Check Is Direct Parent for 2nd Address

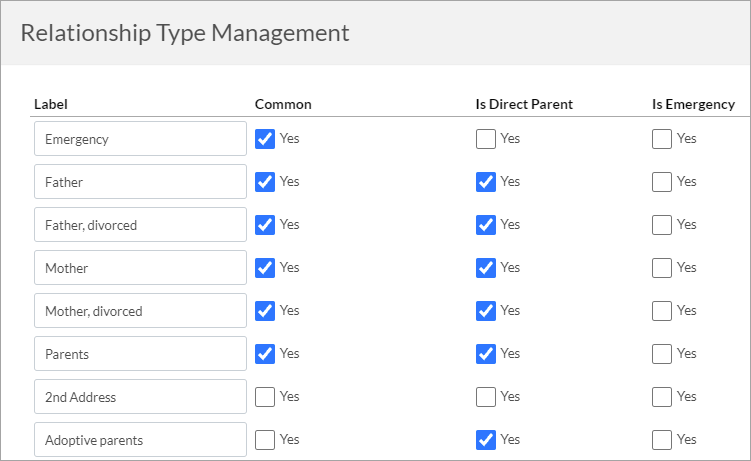(x=486, y=397)
